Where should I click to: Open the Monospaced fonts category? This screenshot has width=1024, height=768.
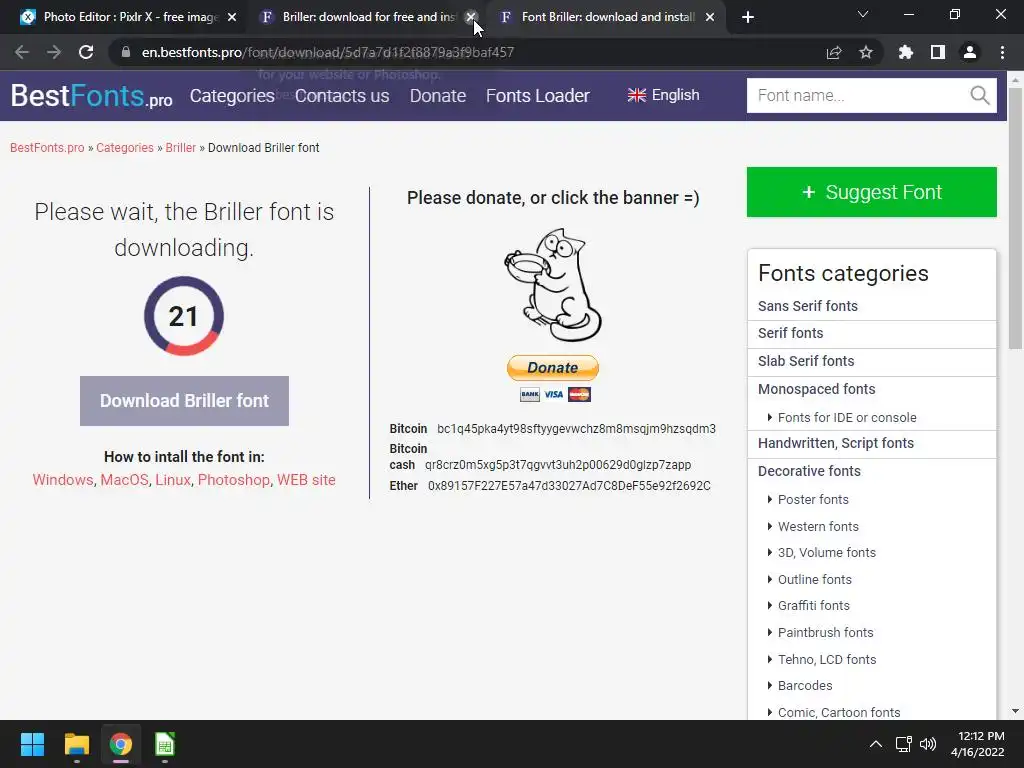[816, 389]
